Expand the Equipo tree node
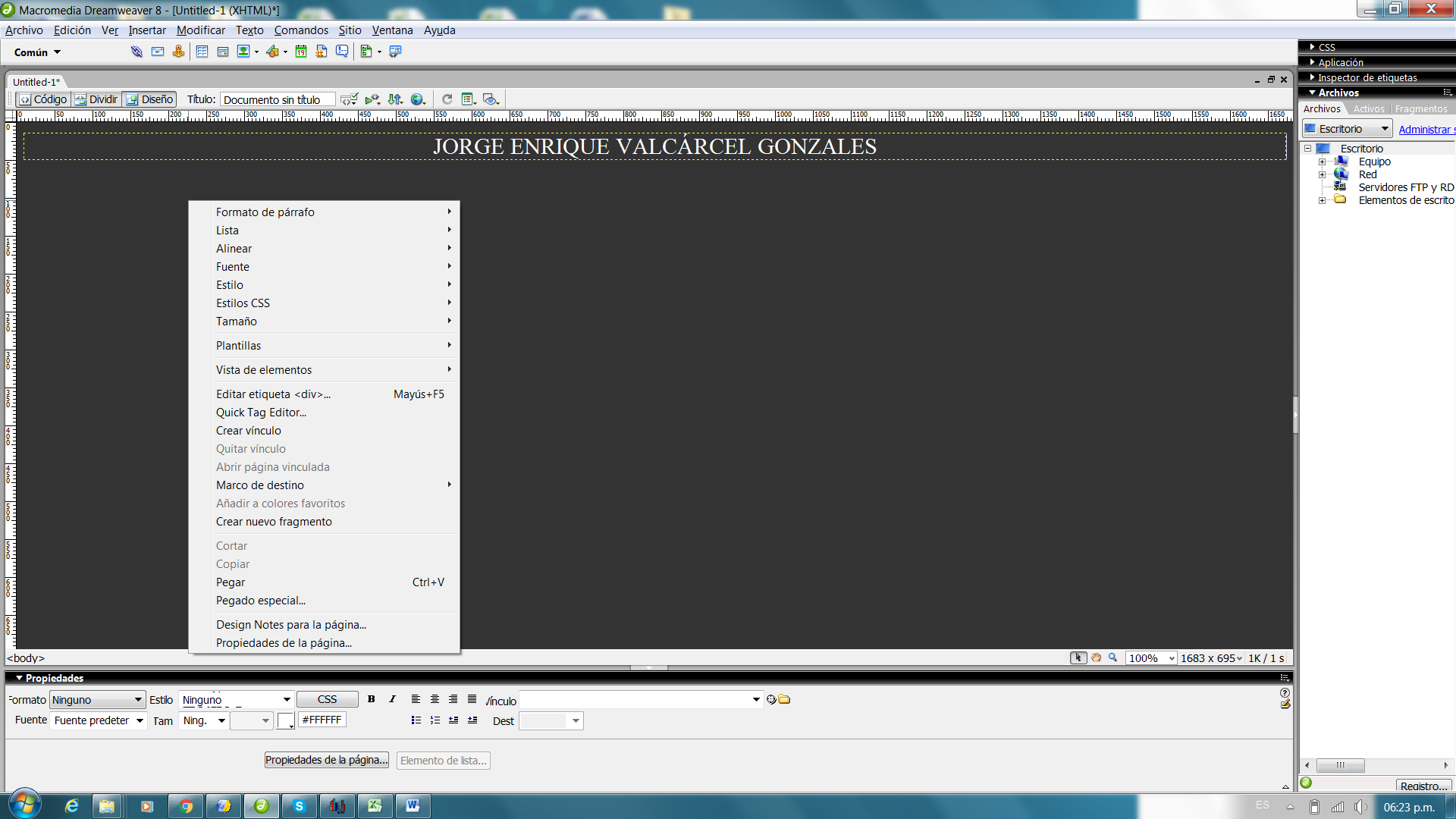The height and width of the screenshot is (819, 1456). tap(1322, 162)
